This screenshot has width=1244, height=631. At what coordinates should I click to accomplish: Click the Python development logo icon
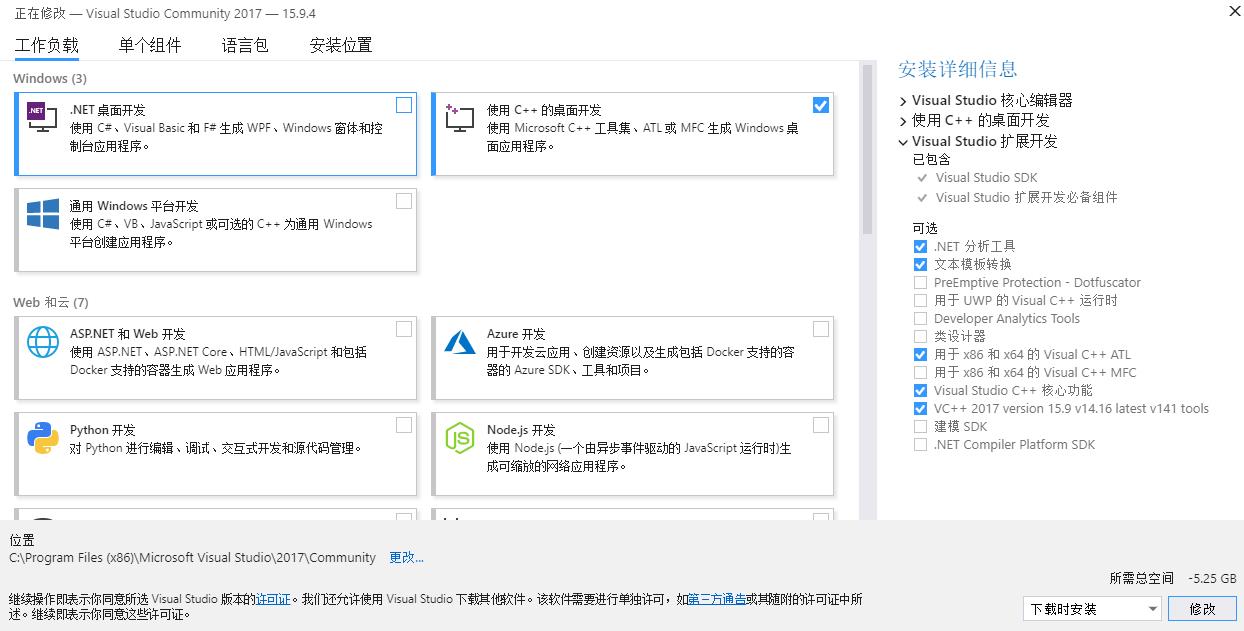[42, 438]
